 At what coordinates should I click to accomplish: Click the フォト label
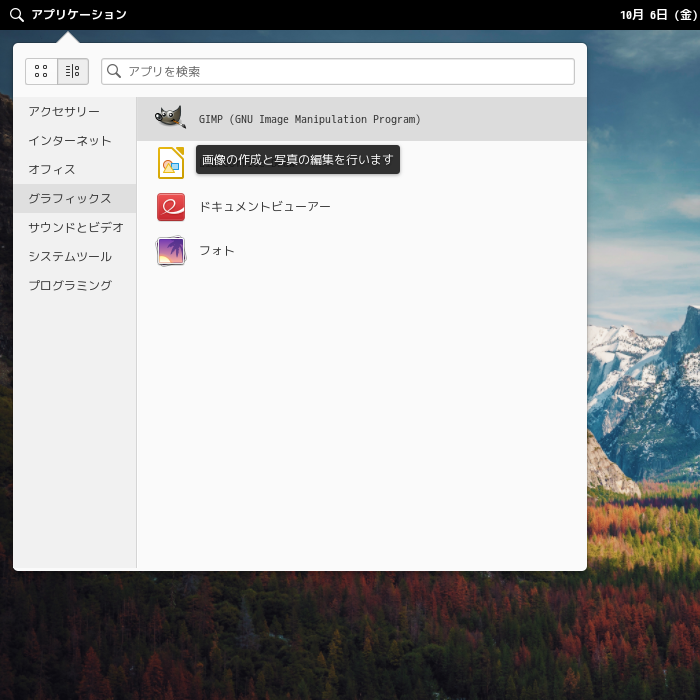pyautogui.click(x=217, y=251)
